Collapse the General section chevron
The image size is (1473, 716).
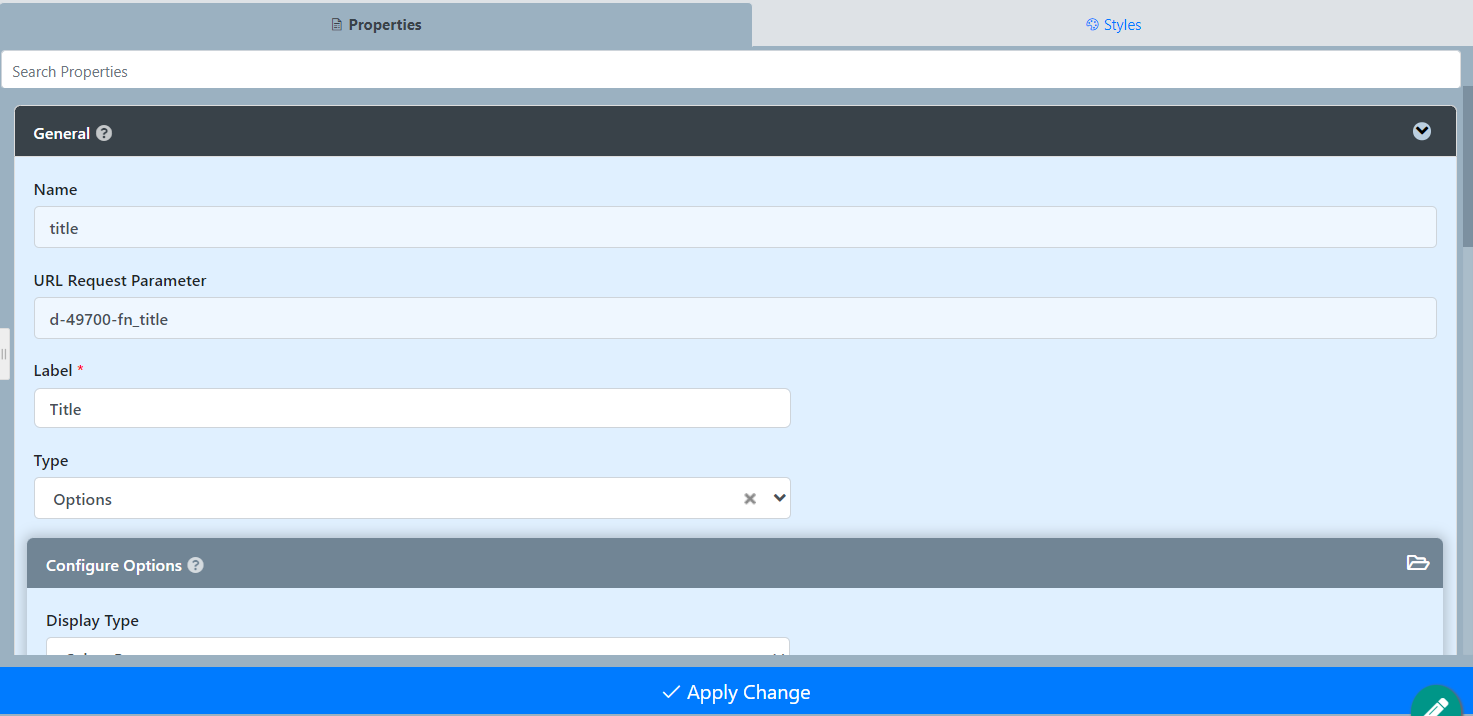(x=1421, y=132)
